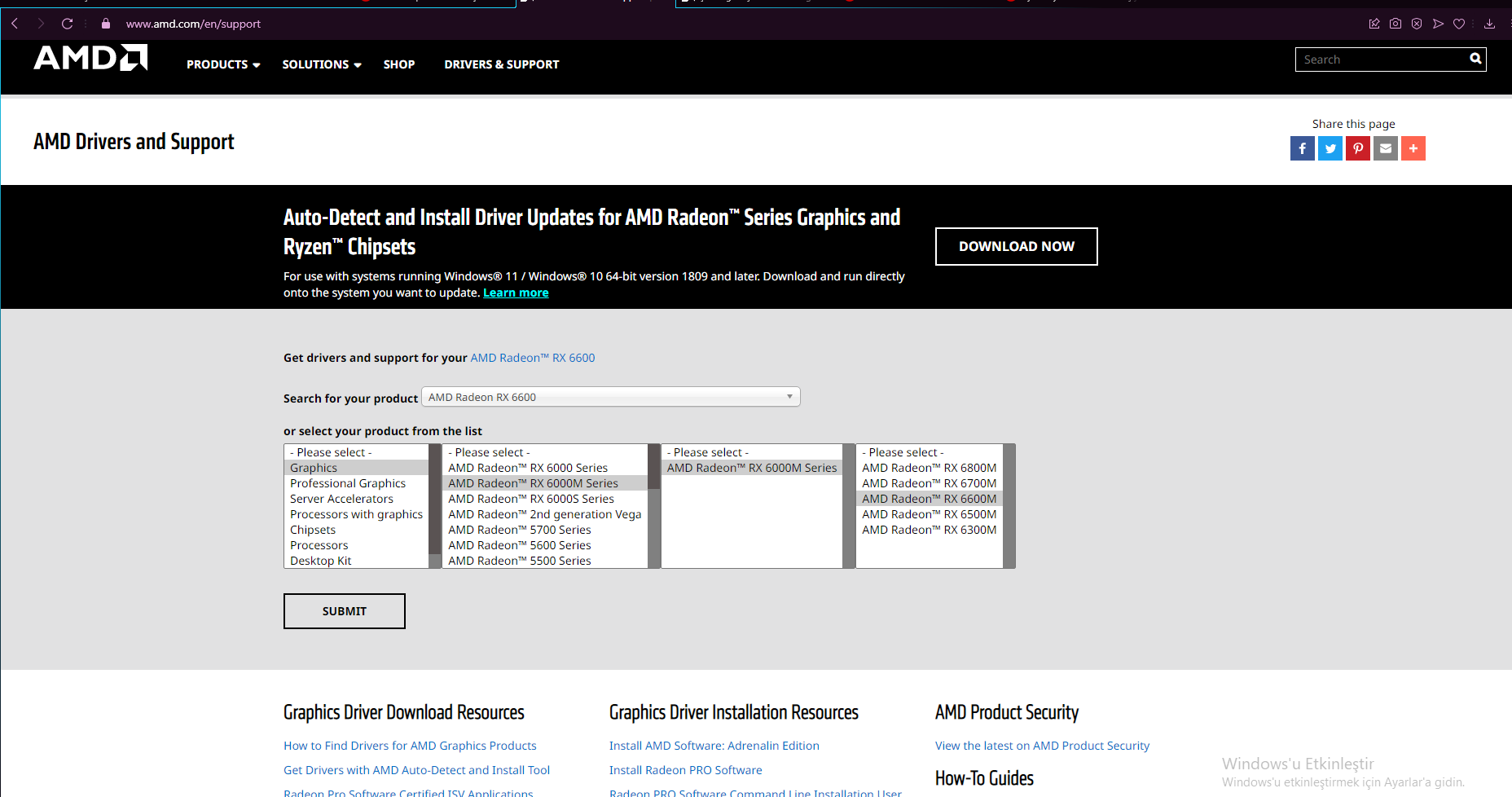Take a snapshot with the camera icon
The width and height of the screenshot is (1512, 797).
[x=1396, y=24]
